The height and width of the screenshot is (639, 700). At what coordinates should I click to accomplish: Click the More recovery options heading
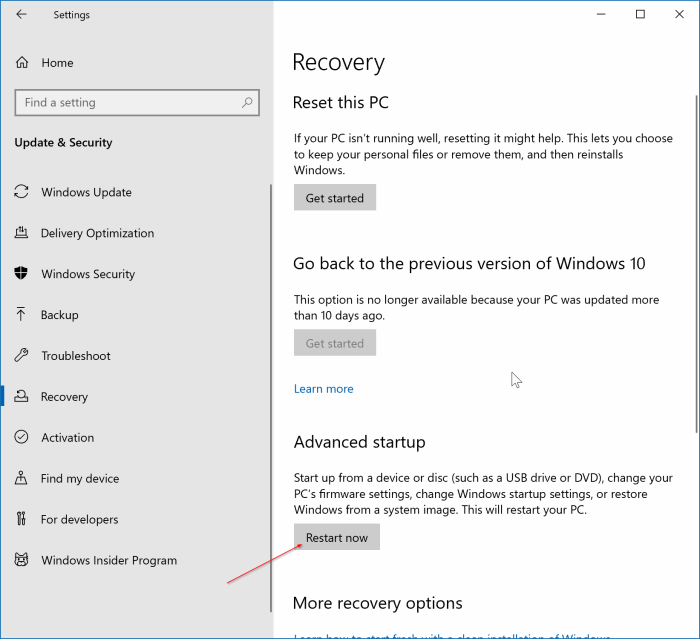[x=378, y=603]
